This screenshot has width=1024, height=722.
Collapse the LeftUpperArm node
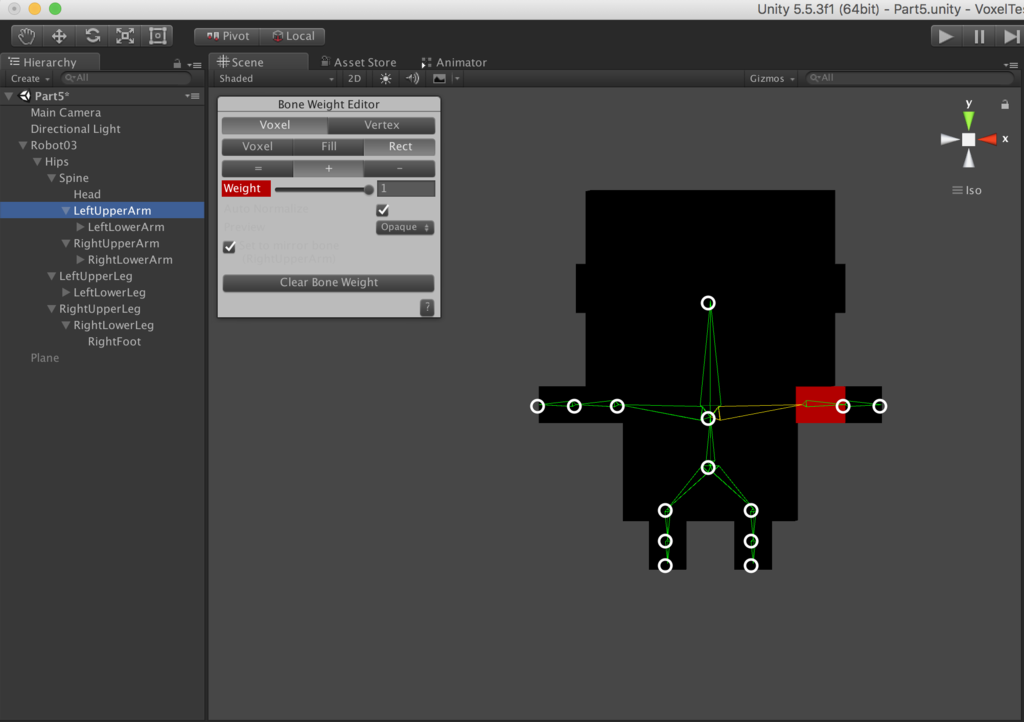pos(66,210)
